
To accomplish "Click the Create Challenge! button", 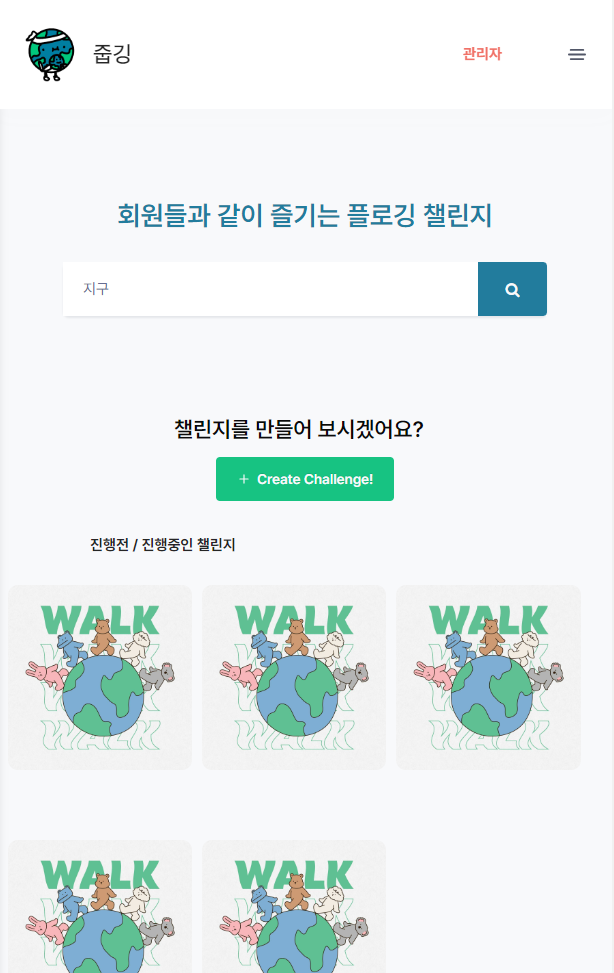I will pos(305,479).
